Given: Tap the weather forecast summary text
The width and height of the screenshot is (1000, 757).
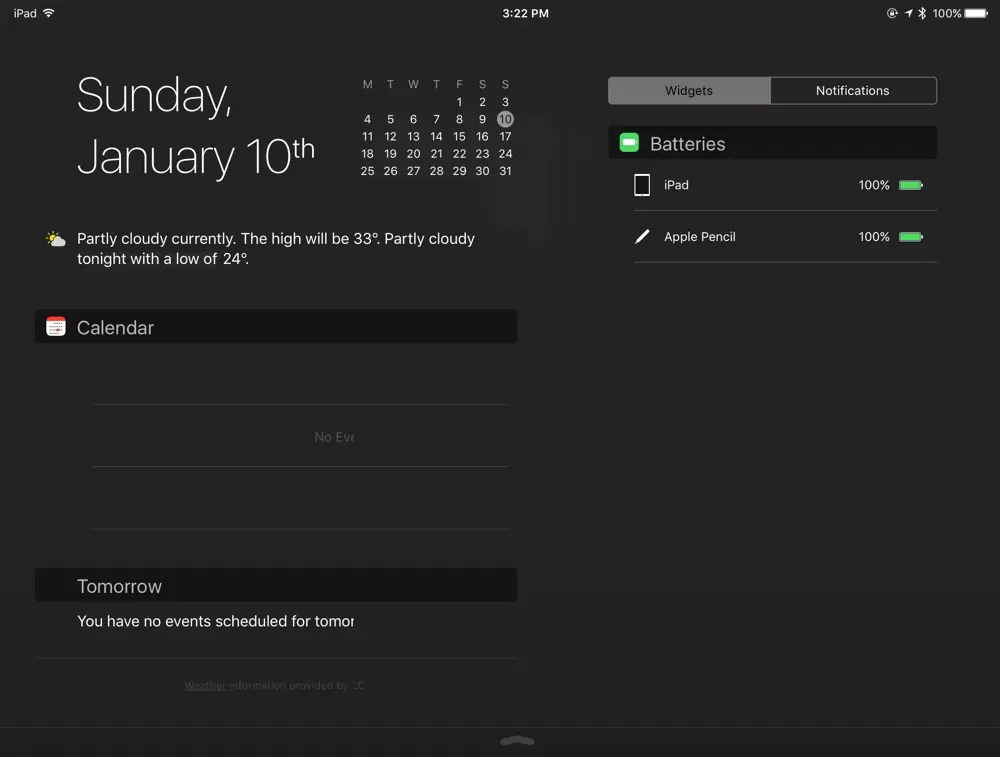Looking at the screenshot, I should point(276,249).
